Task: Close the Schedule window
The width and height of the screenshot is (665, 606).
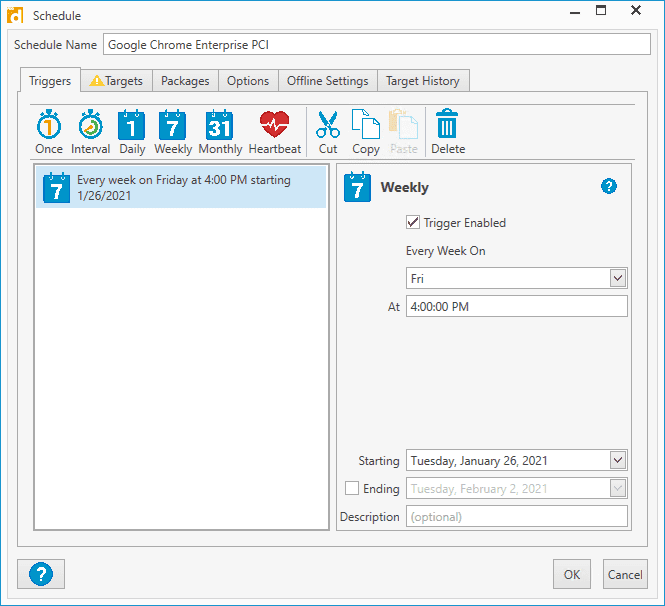Action: (635, 11)
